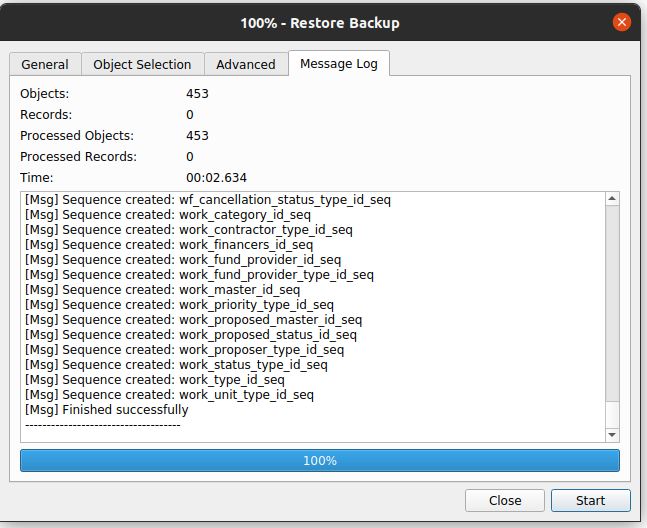Image resolution: width=647 pixels, height=528 pixels.
Task: Click the Records value 0
Action: coord(190,115)
